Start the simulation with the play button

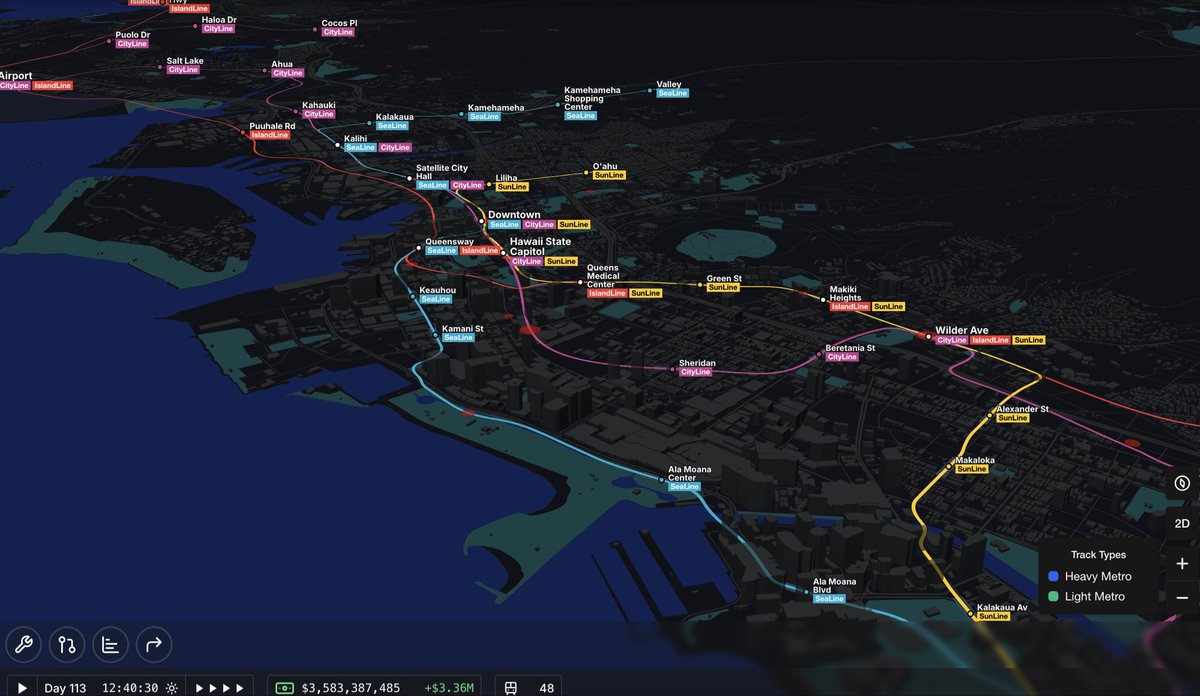[x=20, y=688]
